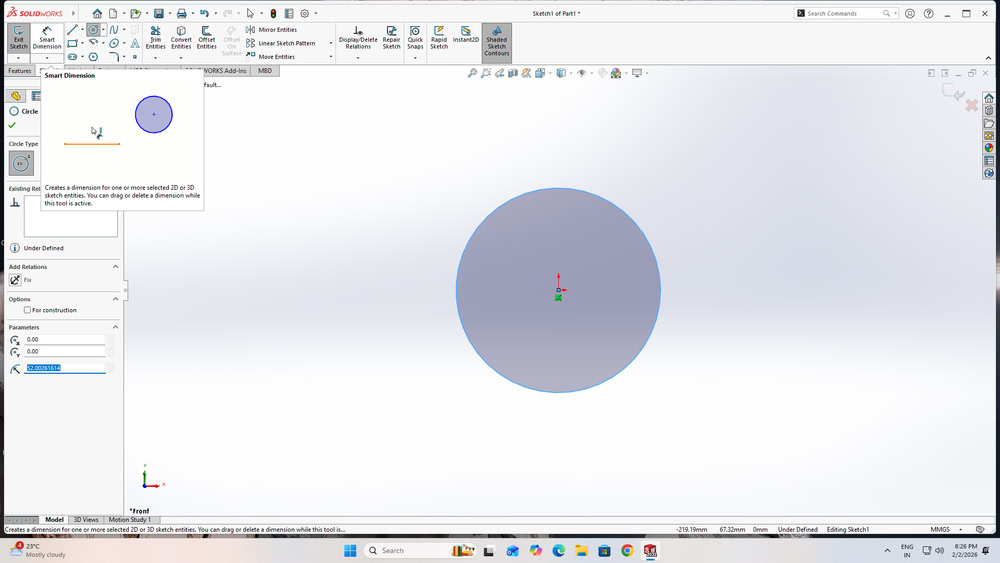
Task: Toggle Instant2D
Action: click(x=466, y=35)
